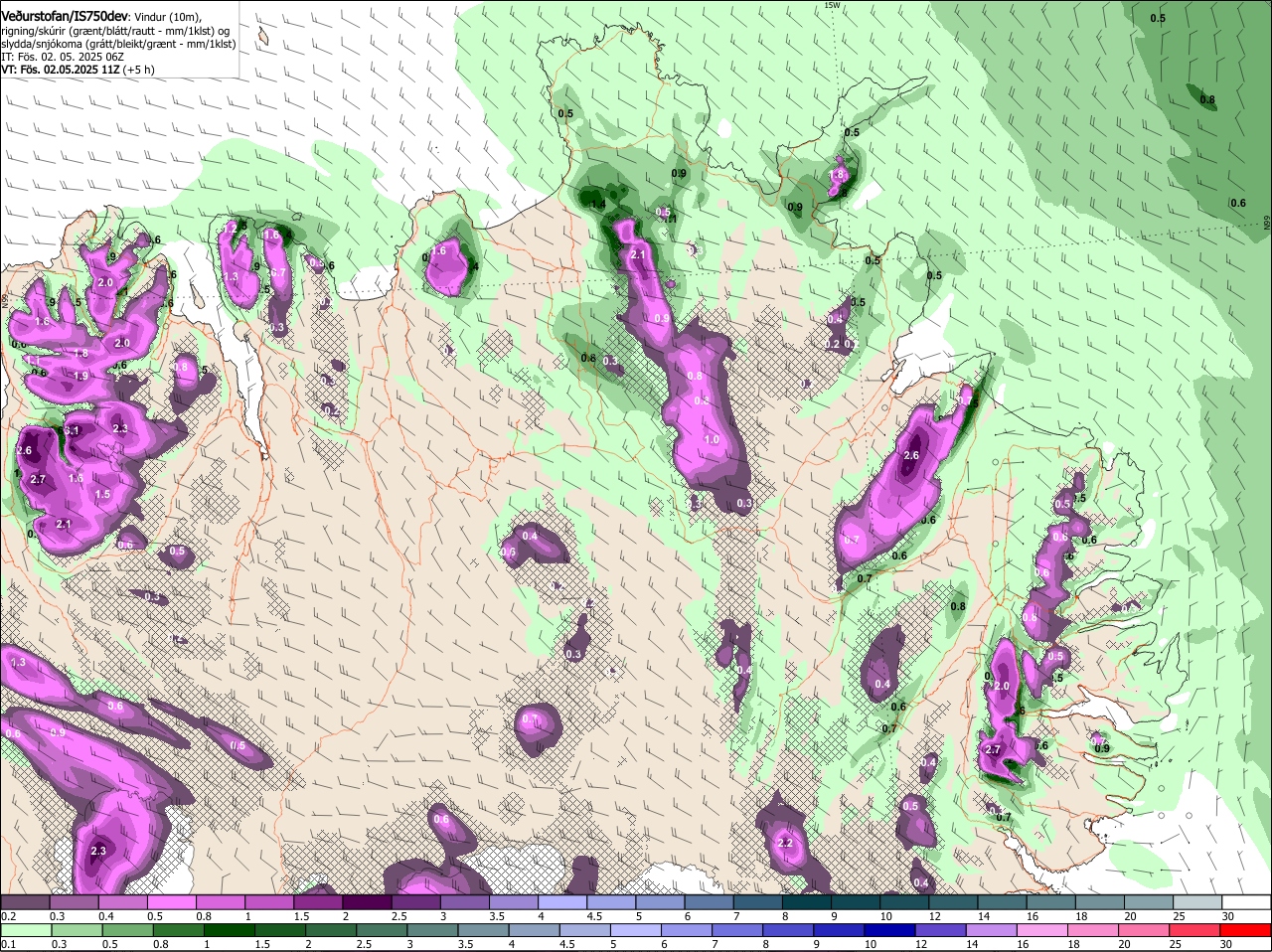Click the "0.2" label on the legend scale
1272x952 pixels.
pyautogui.click(x=9, y=915)
